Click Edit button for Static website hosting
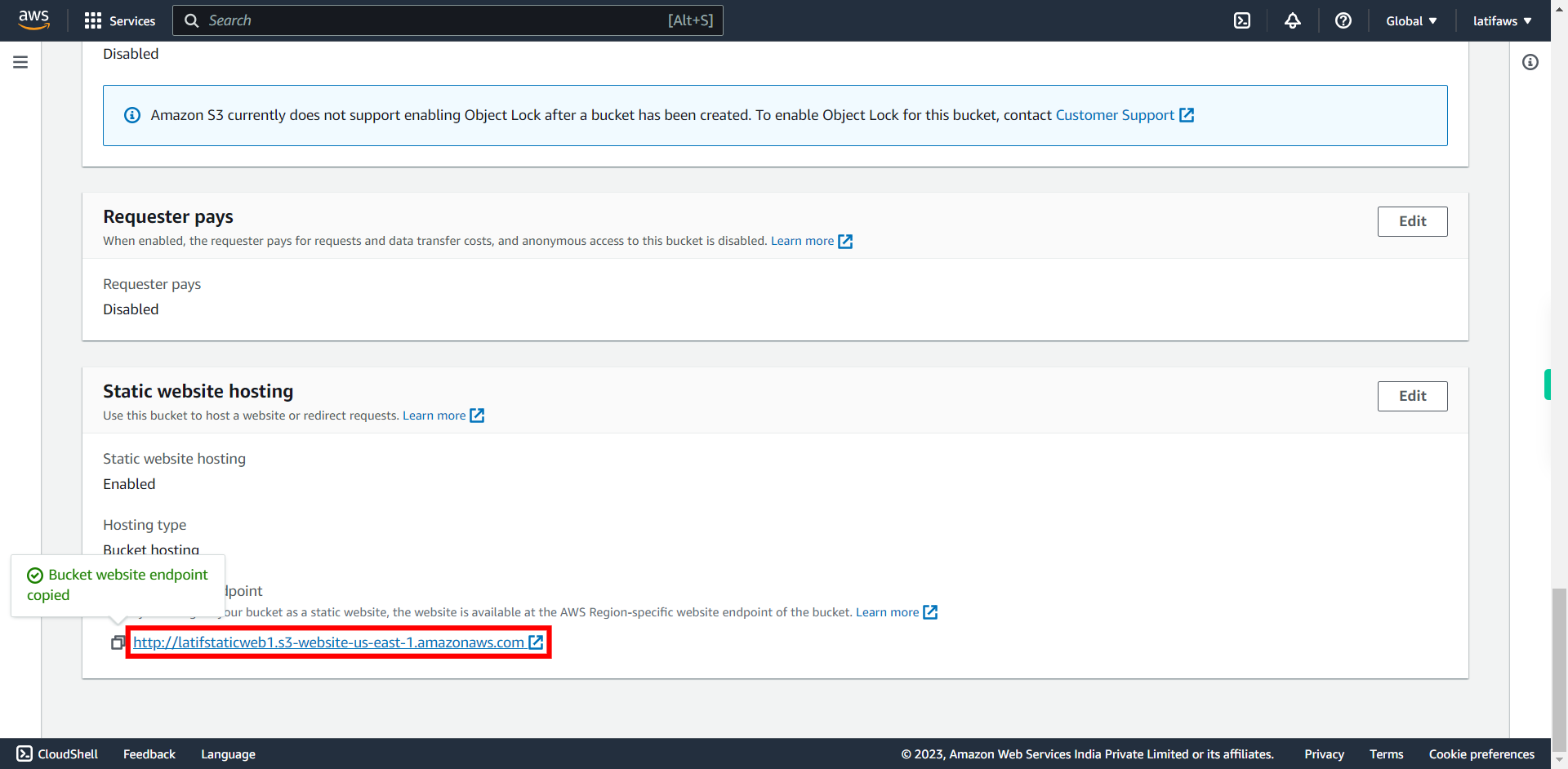Image resolution: width=1568 pixels, height=769 pixels. coord(1412,396)
